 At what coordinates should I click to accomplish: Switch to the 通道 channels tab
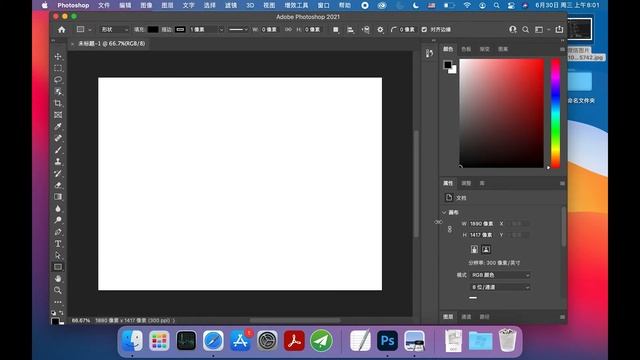pos(466,317)
